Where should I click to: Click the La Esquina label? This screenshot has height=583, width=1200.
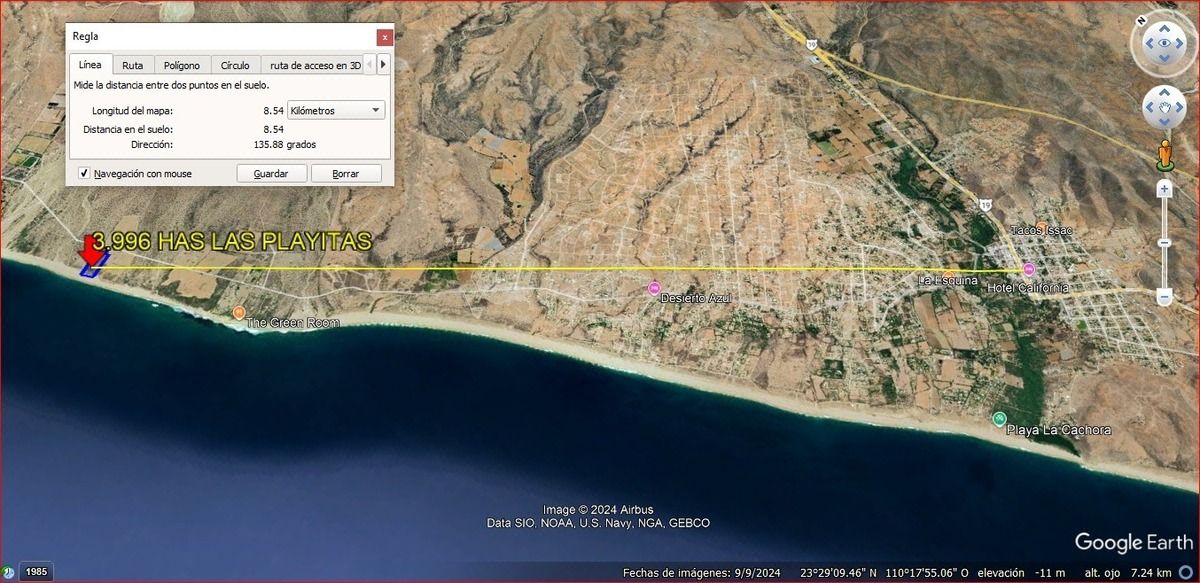(947, 281)
